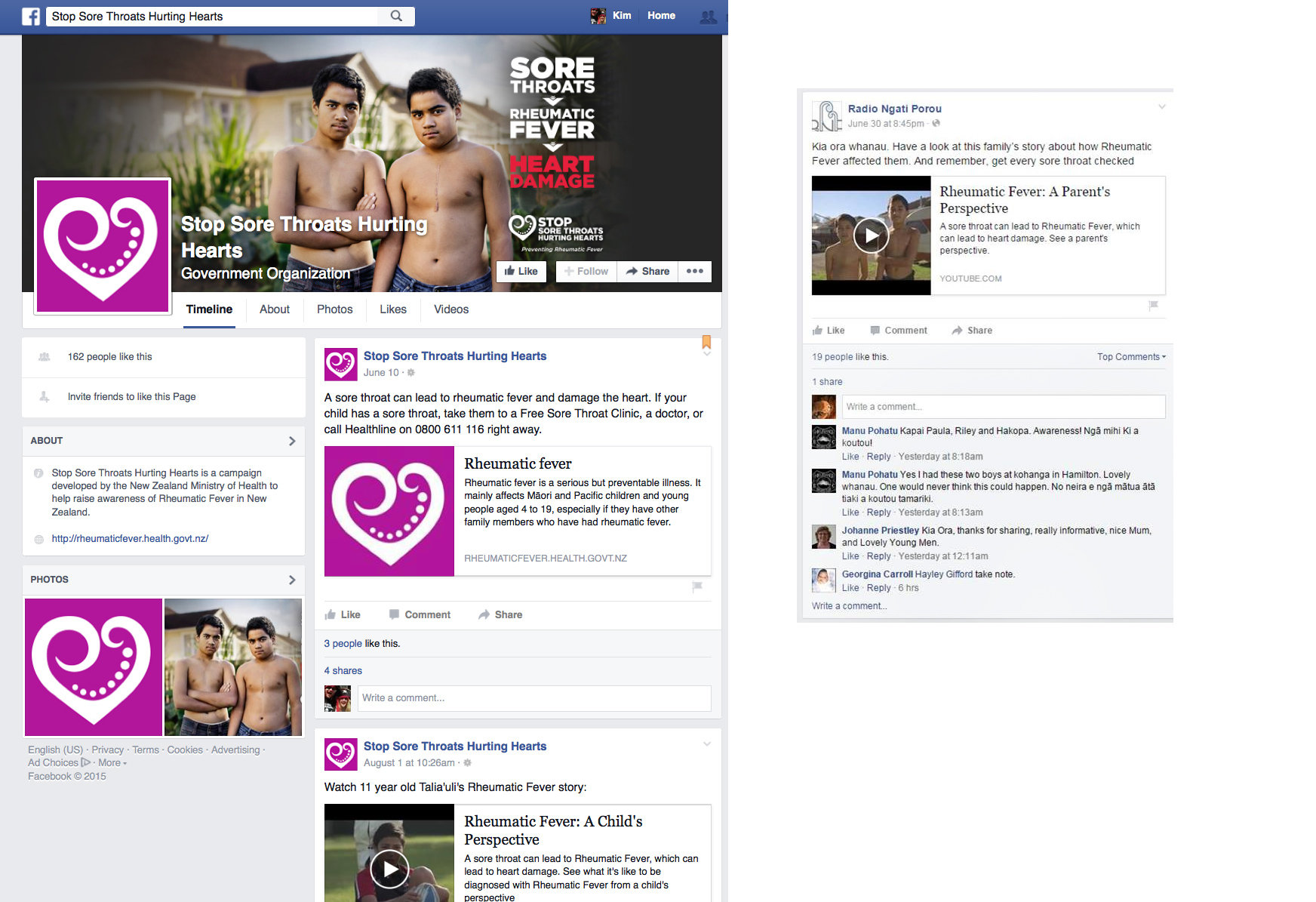Like Georgina Carroll's comment
This screenshot has width=1316, height=902.
click(x=850, y=588)
